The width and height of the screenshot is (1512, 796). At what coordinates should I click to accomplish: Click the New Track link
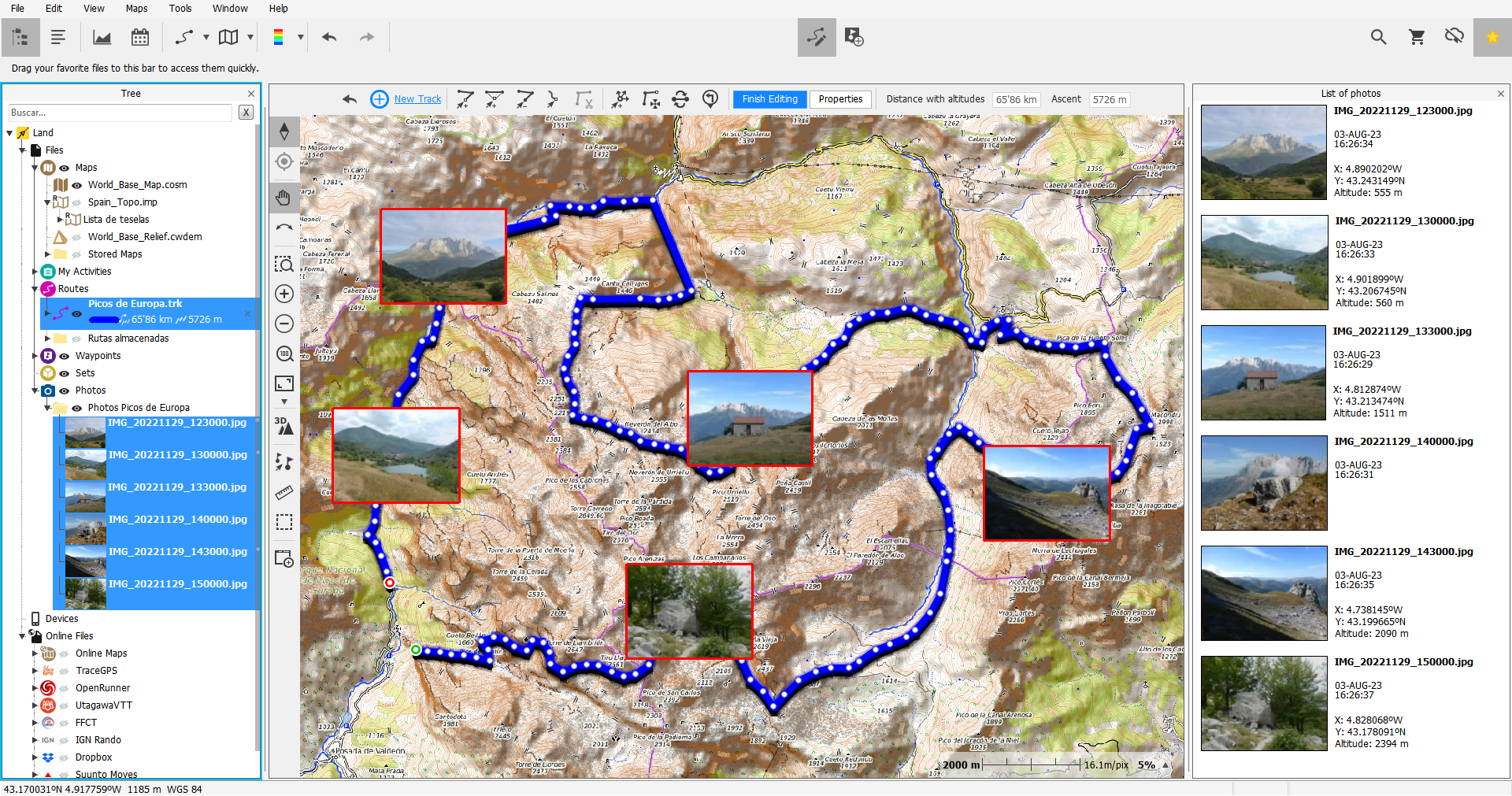[x=417, y=99]
